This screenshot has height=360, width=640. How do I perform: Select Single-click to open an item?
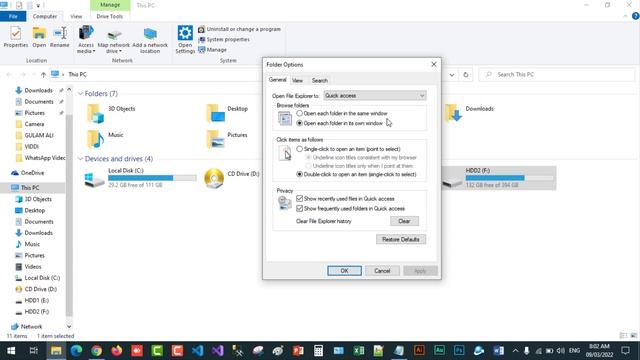pos(348,149)
